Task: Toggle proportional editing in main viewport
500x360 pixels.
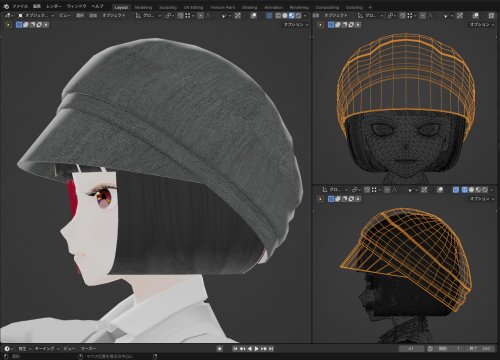Action: click(x=201, y=16)
